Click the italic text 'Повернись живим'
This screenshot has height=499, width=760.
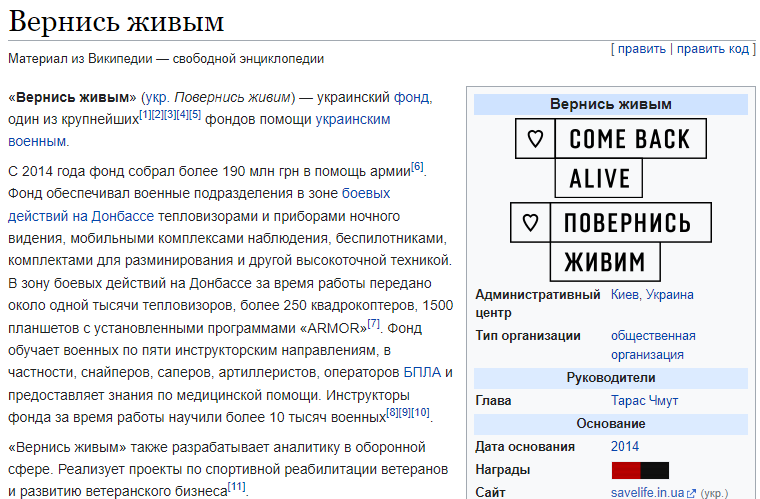pos(232,97)
